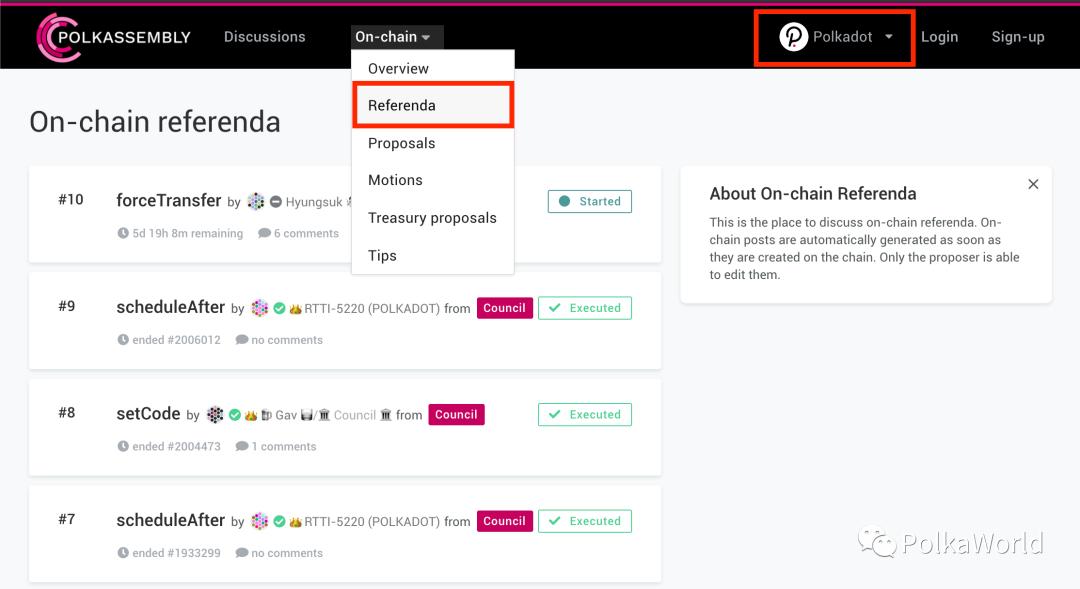This screenshot has width=1080, height=589.
Task: Click the Gav username on referendum #8
Action: click(286, 415)
